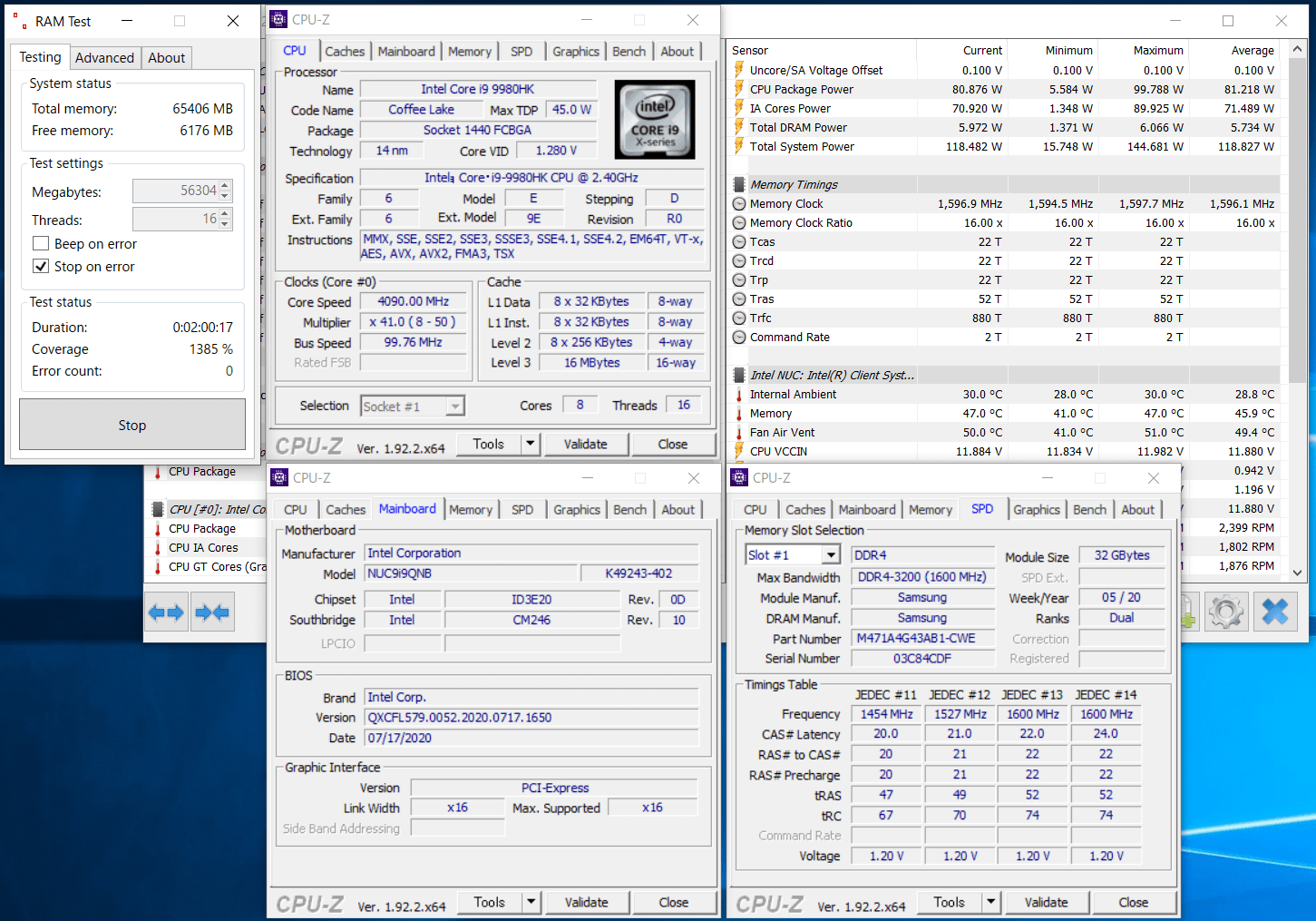
Task: Click Tools button in SPD CPU-Z window
Action: pyautogui.click(x=949, y=903)
